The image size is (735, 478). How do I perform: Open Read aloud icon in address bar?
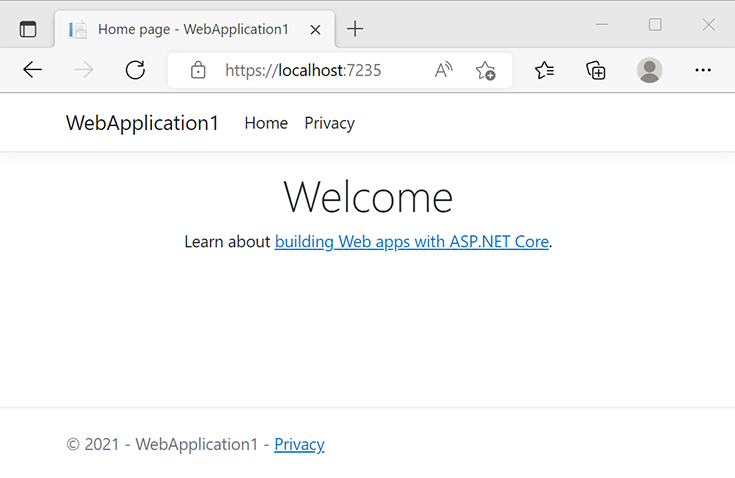click(443, 70)
